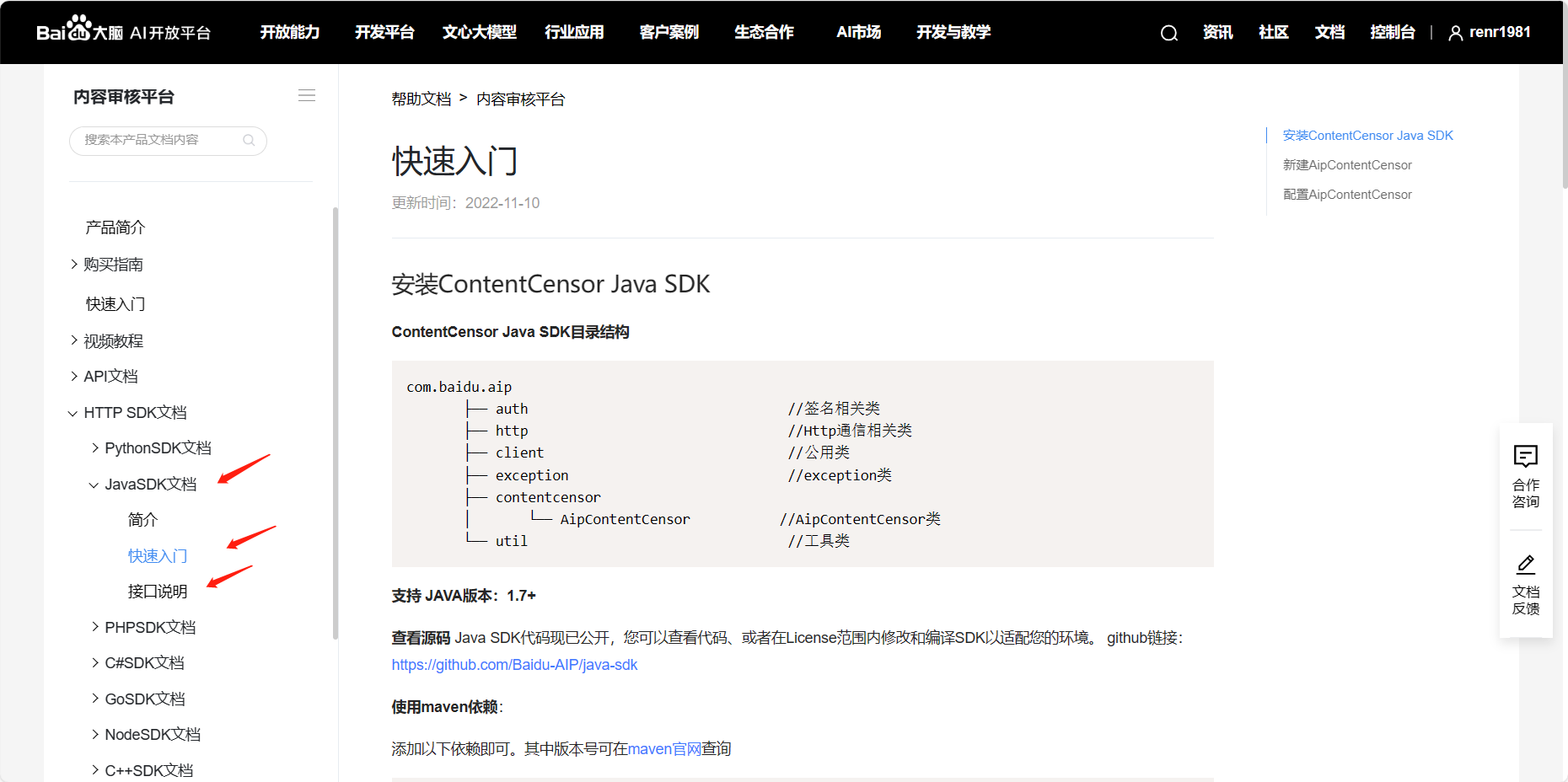Screen dimensions: 1568x782
Task: Open the maven官网 link
Action: click(664, 748)
